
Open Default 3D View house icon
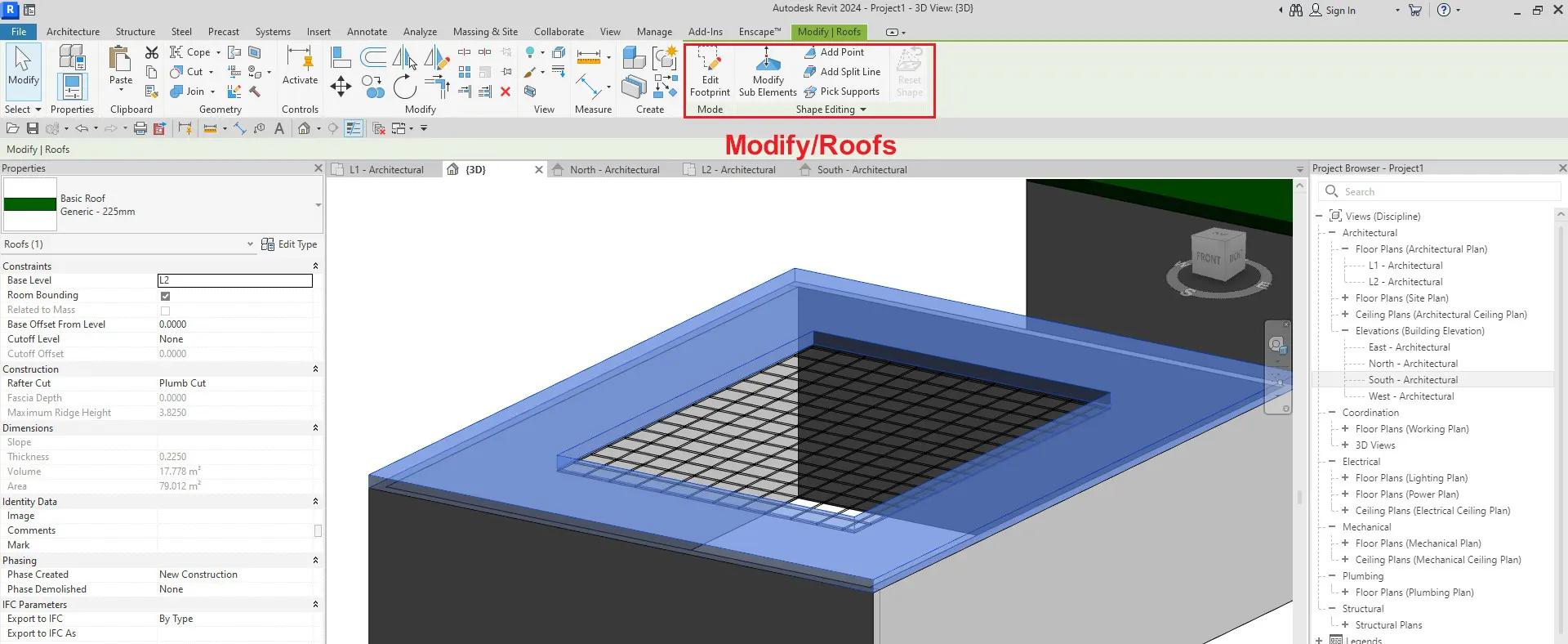pos(304,128)
